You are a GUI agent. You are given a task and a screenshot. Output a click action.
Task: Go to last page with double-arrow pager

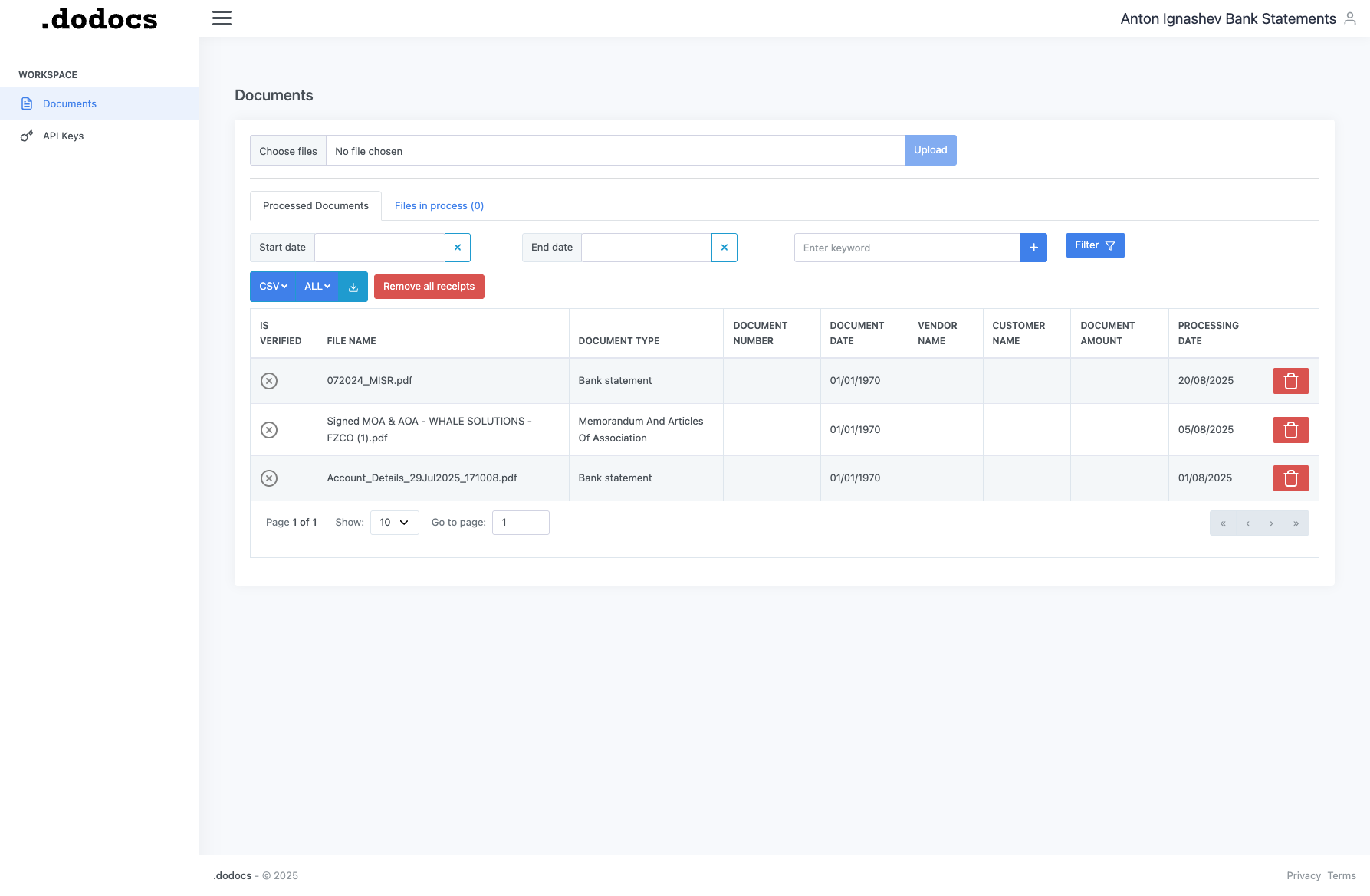tap(1294, 523)
